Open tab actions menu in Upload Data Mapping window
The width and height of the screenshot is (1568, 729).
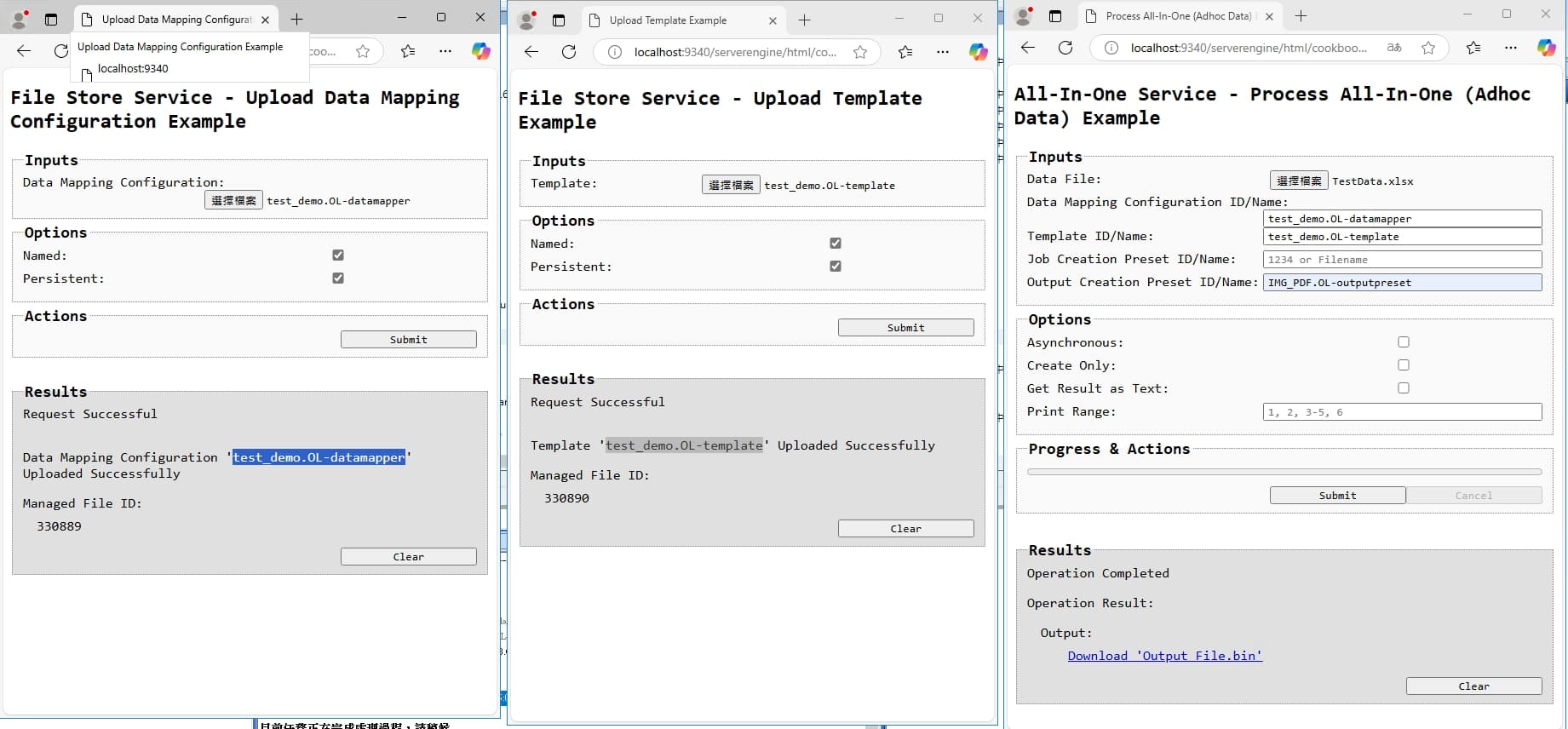coord(51,19)
